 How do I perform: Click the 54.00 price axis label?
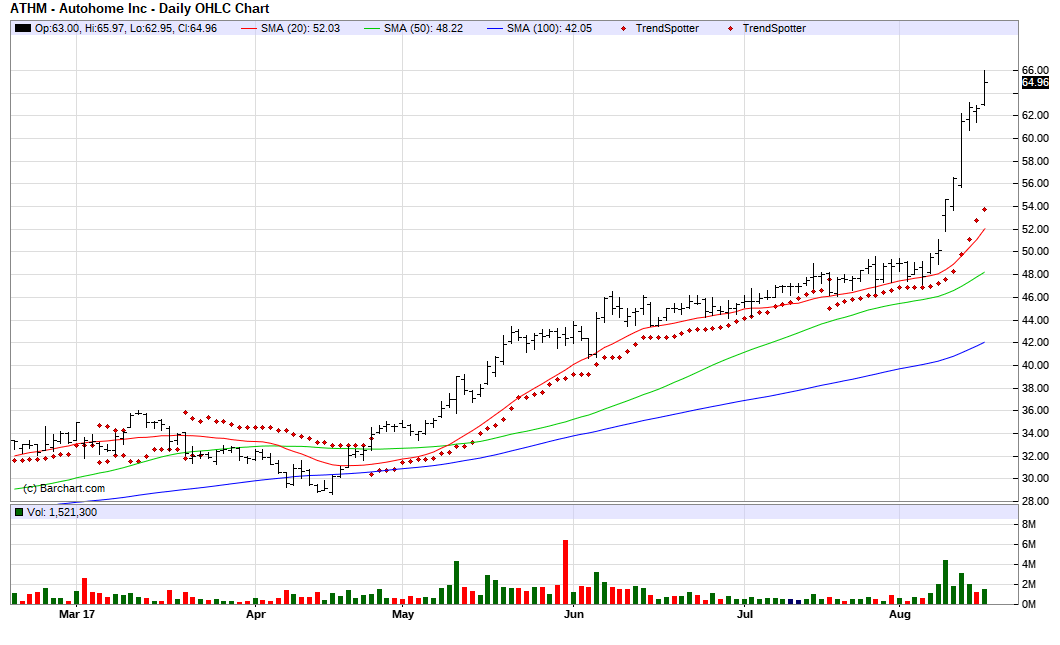(x=1035, y=206)
